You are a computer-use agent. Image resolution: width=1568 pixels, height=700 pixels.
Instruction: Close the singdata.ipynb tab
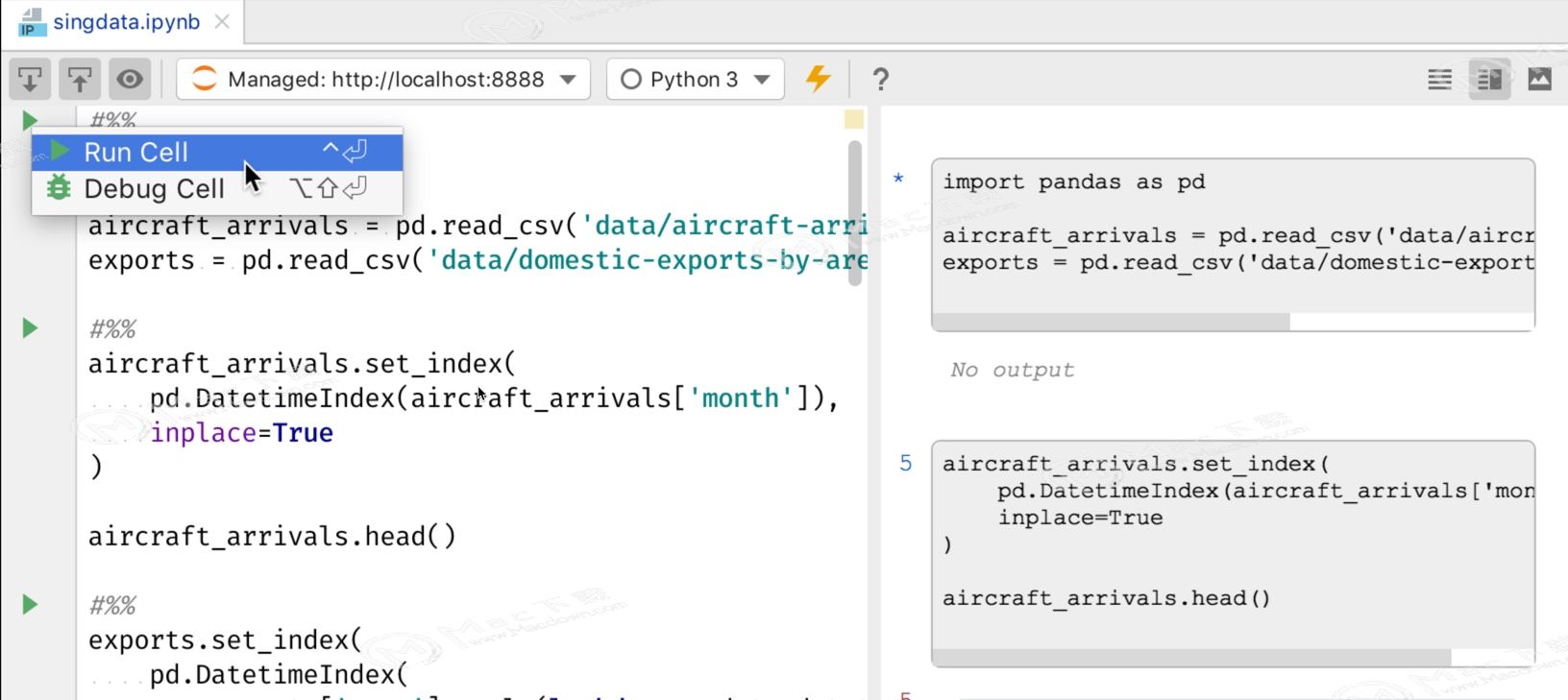pyautogui.click(x=222, y=21)
